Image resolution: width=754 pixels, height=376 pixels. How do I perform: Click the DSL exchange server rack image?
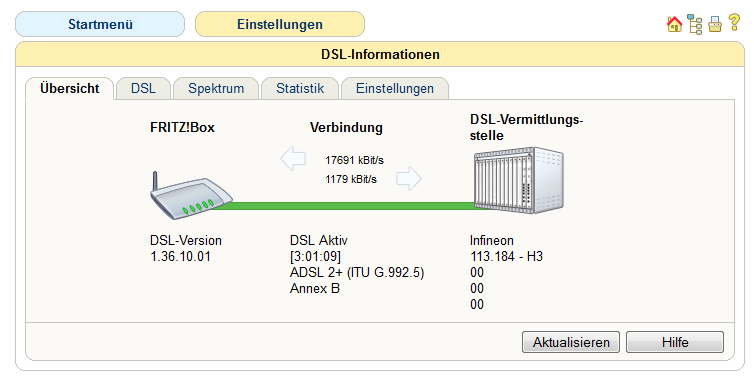[518, 179]
